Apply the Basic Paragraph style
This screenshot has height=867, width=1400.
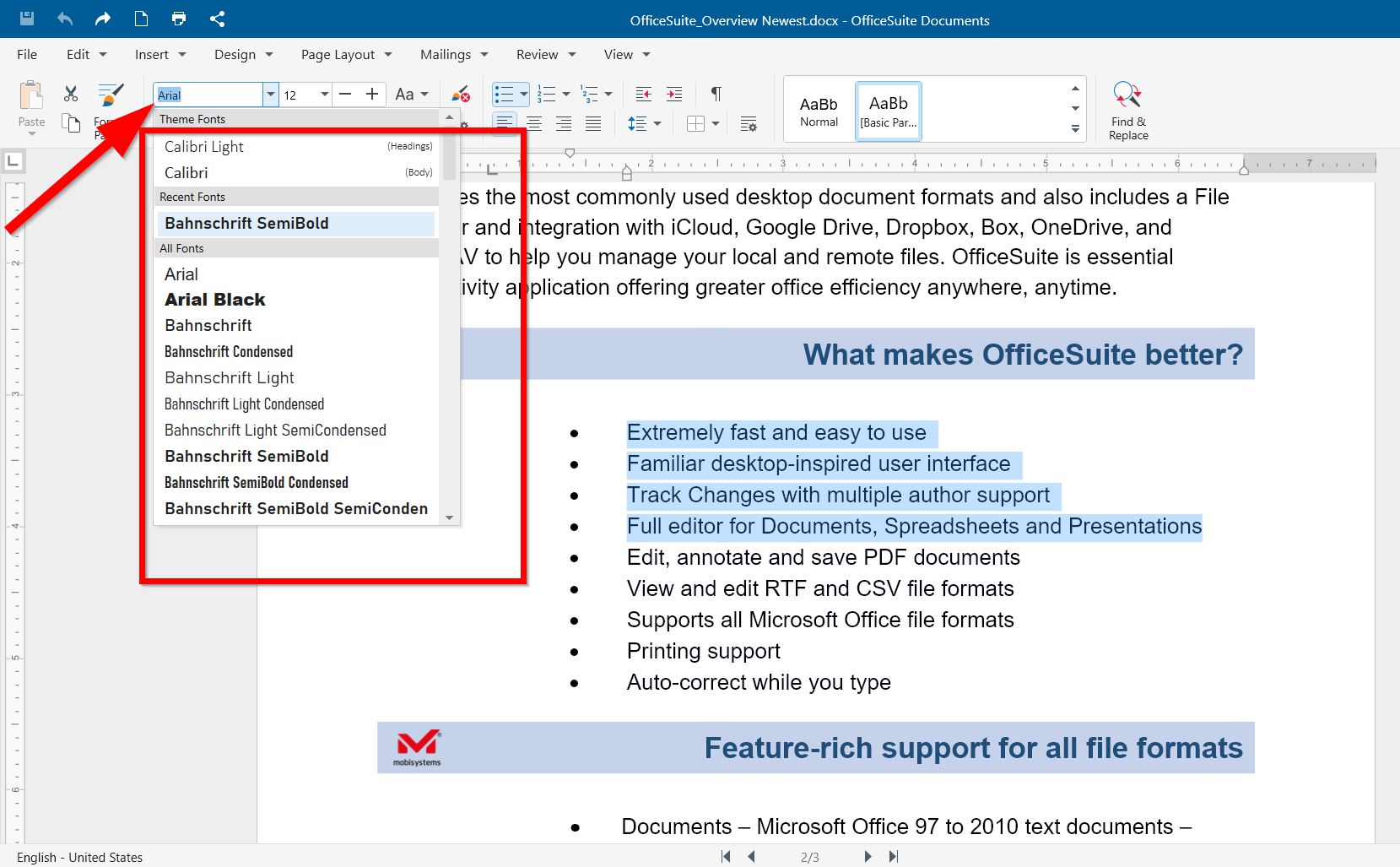(888, 111)
